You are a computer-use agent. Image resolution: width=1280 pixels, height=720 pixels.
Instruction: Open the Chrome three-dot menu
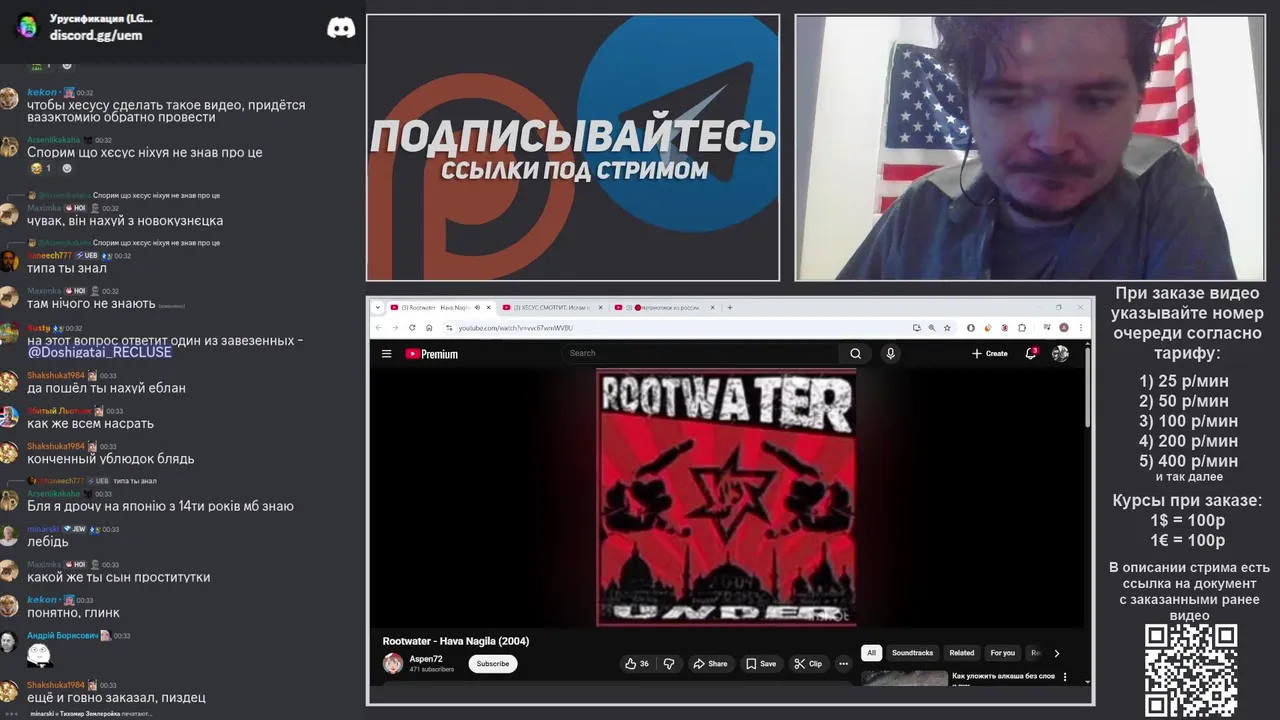tap(1081, 327)
